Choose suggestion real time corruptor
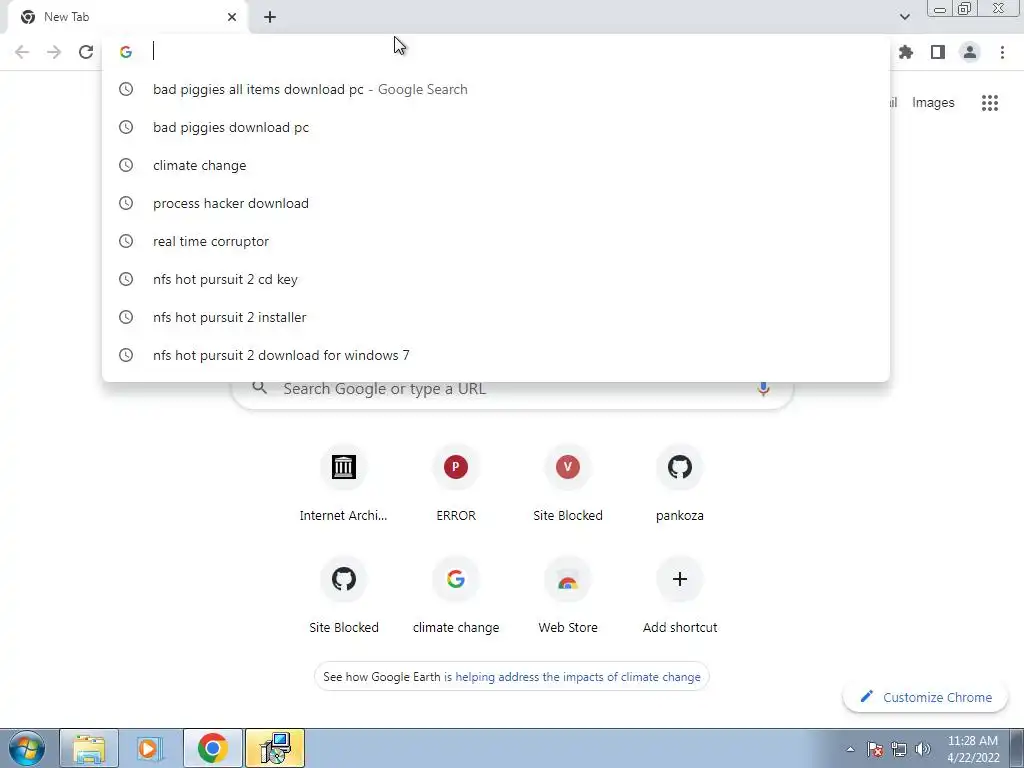The height and width of the screenshot is (768, 1024). (x=496, y=241)
